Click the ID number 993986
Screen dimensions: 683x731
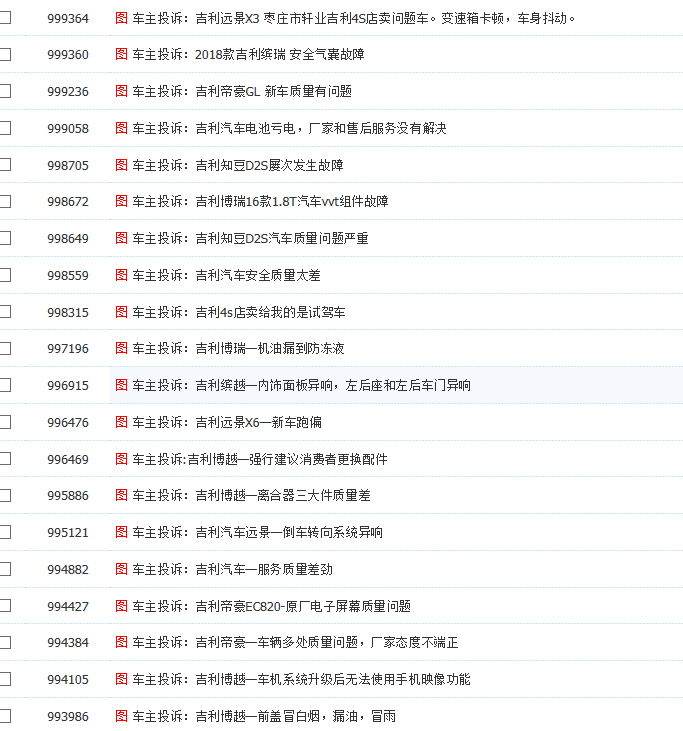pyautogui.click(x=68, y=716)
